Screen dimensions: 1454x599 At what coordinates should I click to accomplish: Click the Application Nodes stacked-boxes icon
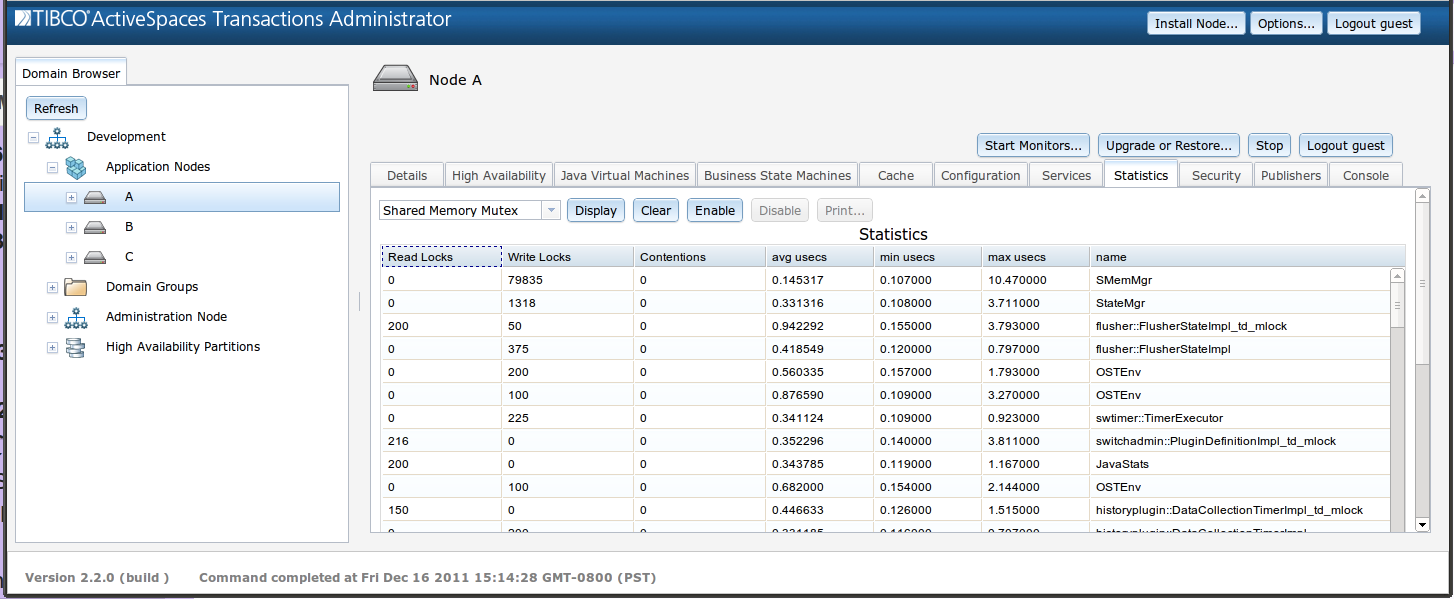76,167
